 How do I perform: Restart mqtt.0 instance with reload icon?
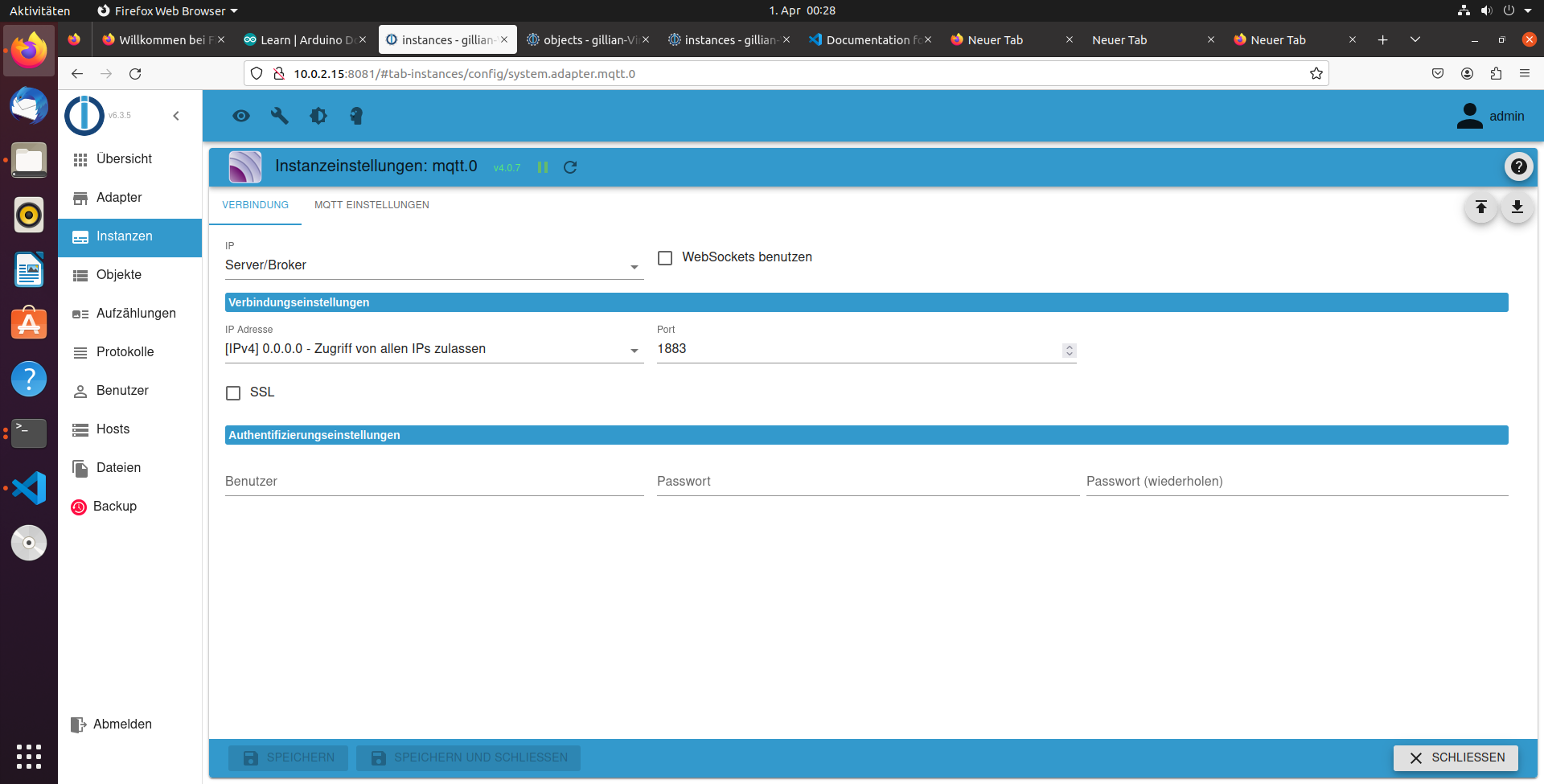click(570, 167)
